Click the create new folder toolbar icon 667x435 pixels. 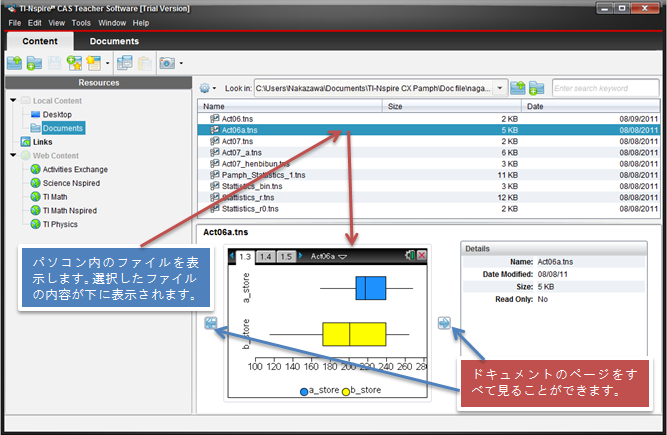coord(34,63)
